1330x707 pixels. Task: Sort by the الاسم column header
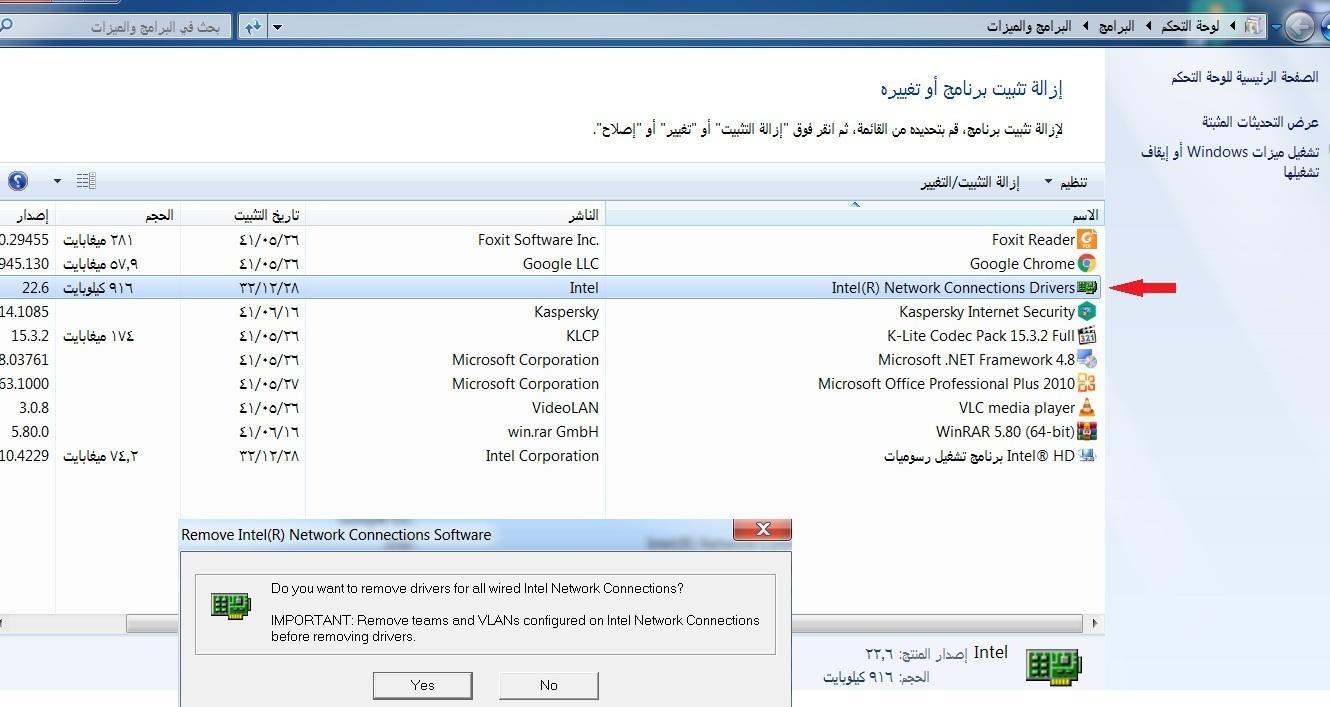click(x=855, y=215)
